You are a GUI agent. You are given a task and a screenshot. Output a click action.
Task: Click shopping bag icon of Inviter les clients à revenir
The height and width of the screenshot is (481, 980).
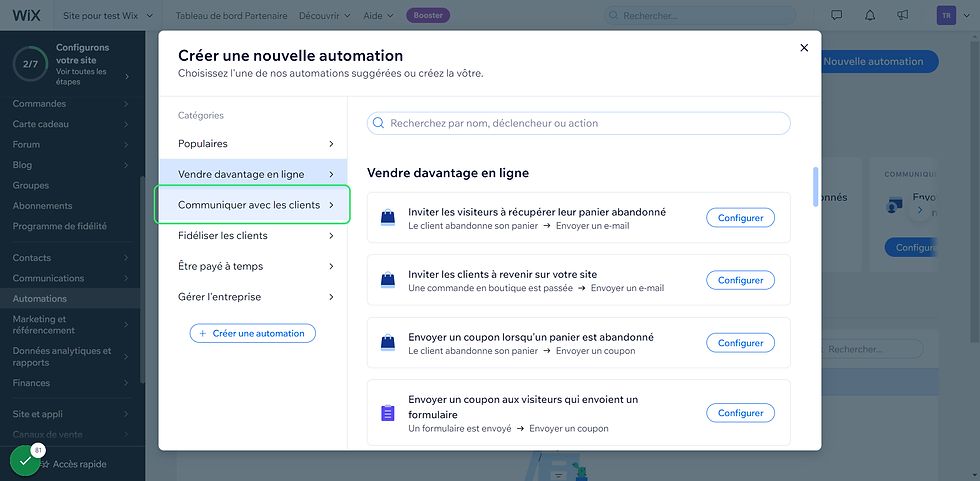pos(388,280)
